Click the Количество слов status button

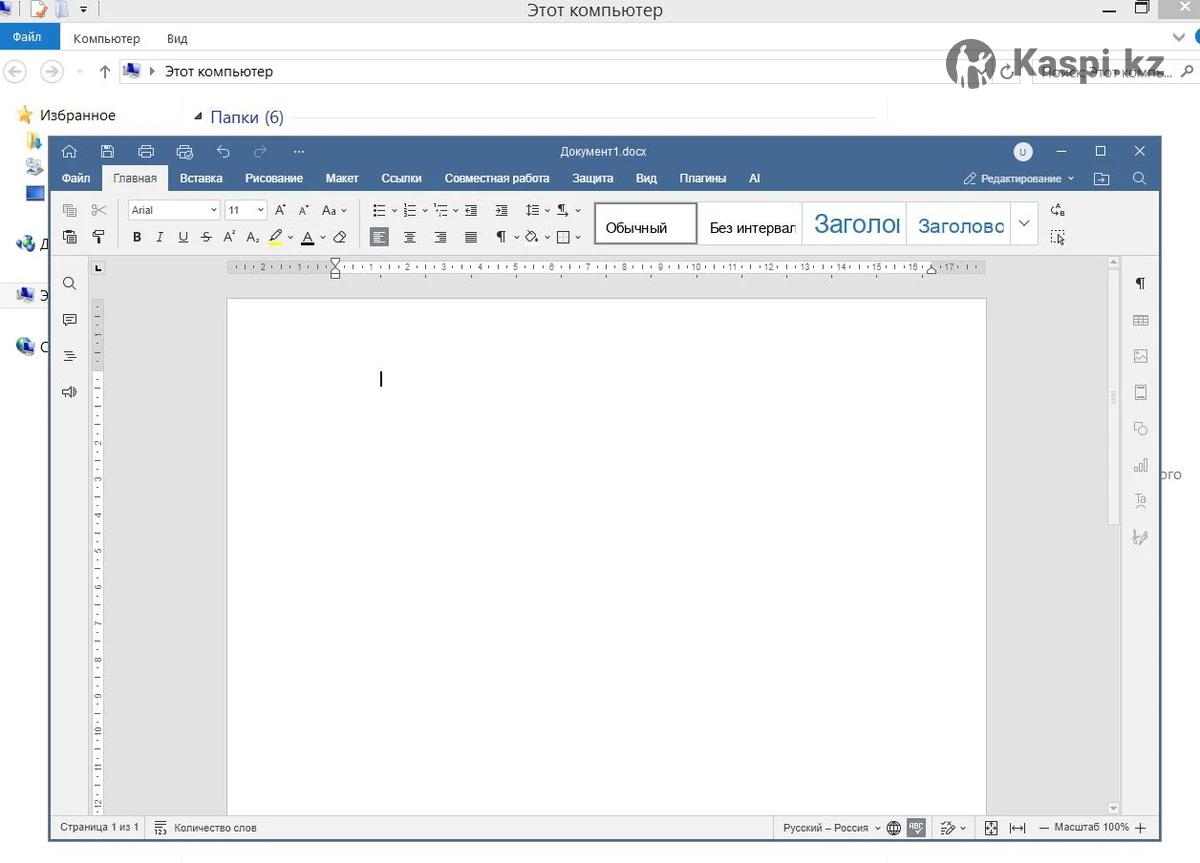pyautogui.click(x=206, y=828)
